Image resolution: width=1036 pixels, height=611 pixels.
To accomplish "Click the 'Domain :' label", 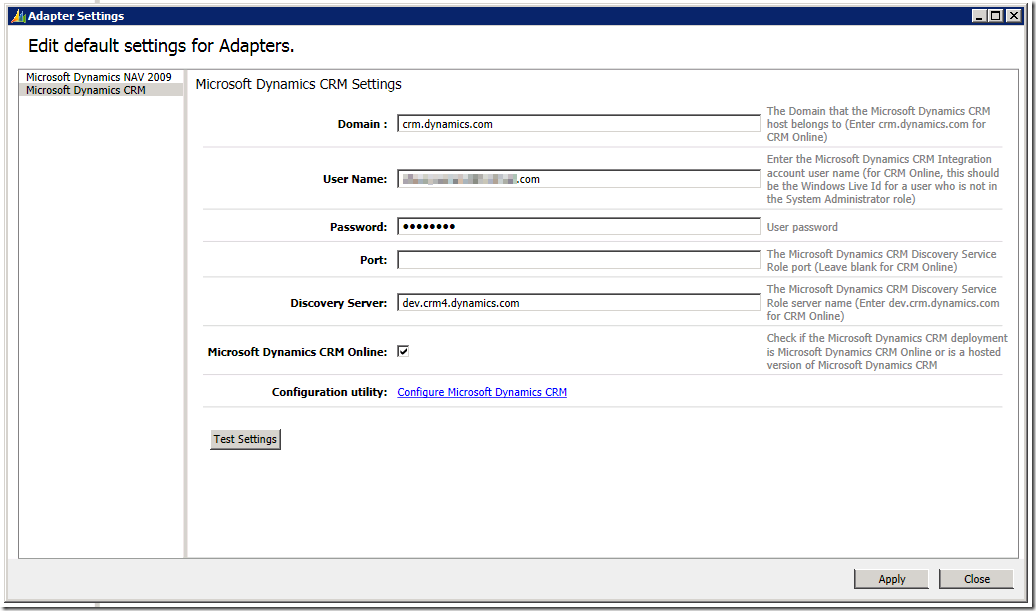I will pyautogui.click(x=363, y=124).
